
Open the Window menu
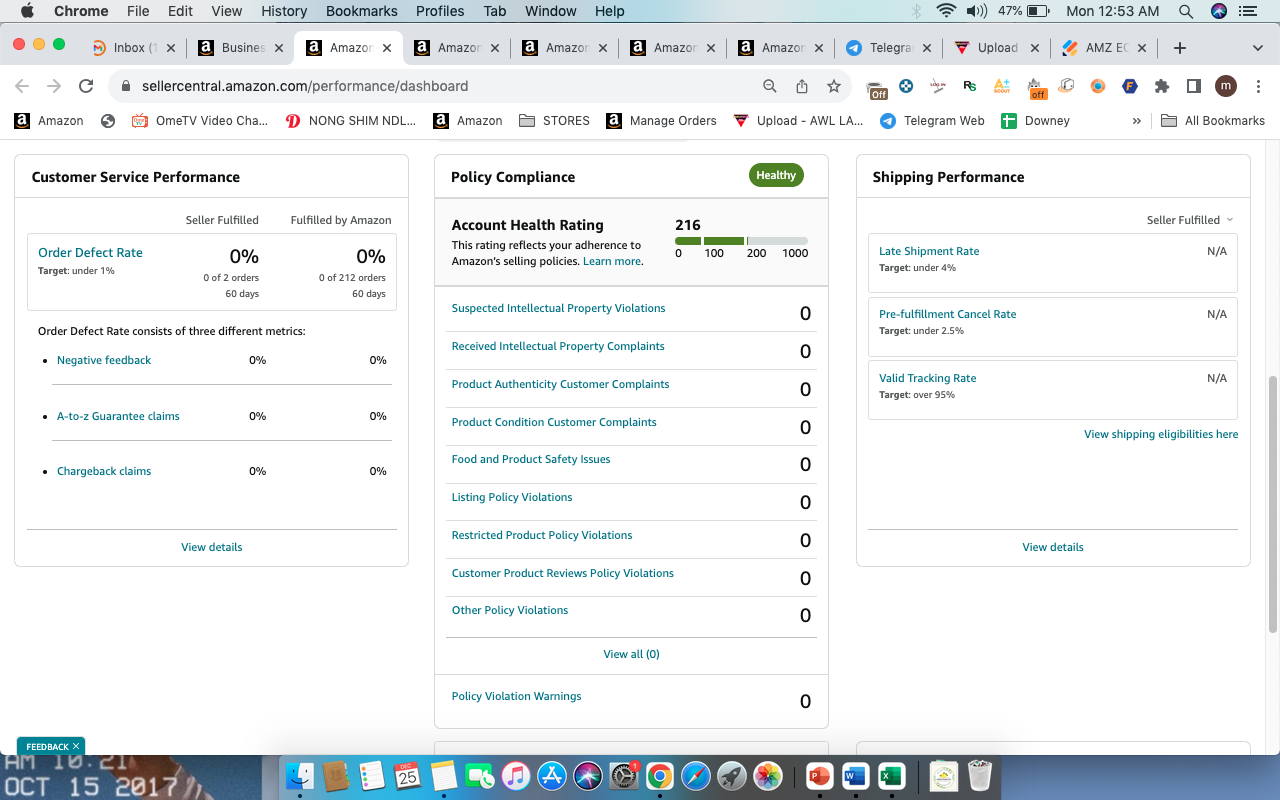tap(551, 11)
